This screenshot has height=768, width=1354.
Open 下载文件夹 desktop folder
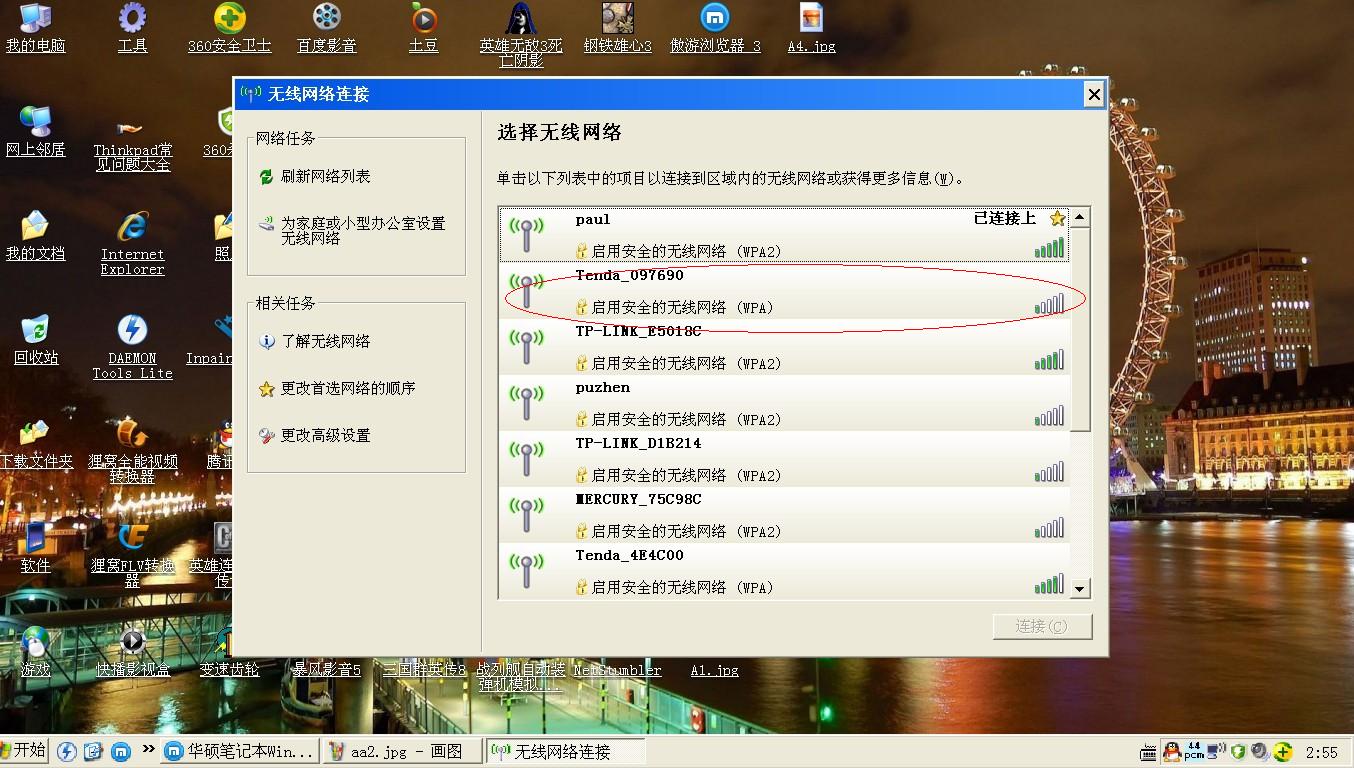35,444
